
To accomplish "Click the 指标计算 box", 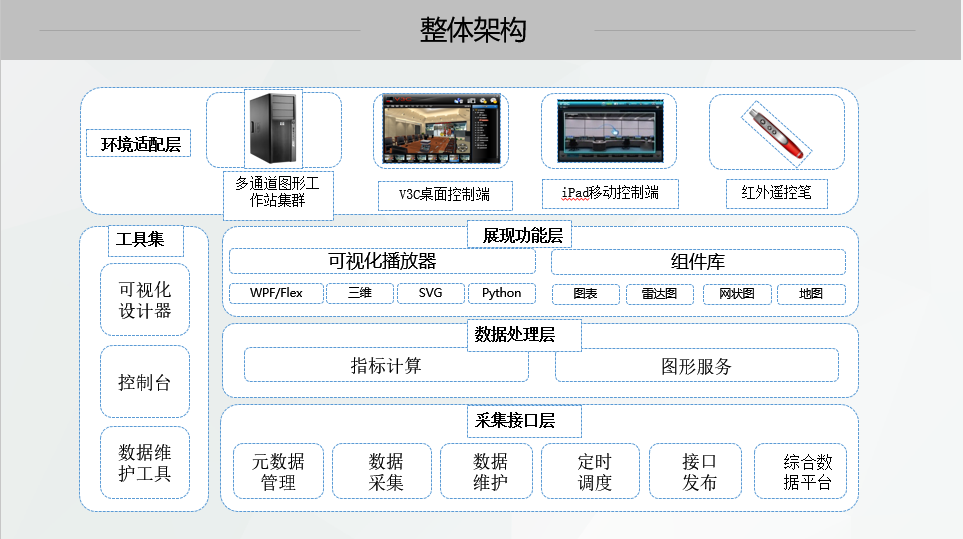I will point(386,365).
